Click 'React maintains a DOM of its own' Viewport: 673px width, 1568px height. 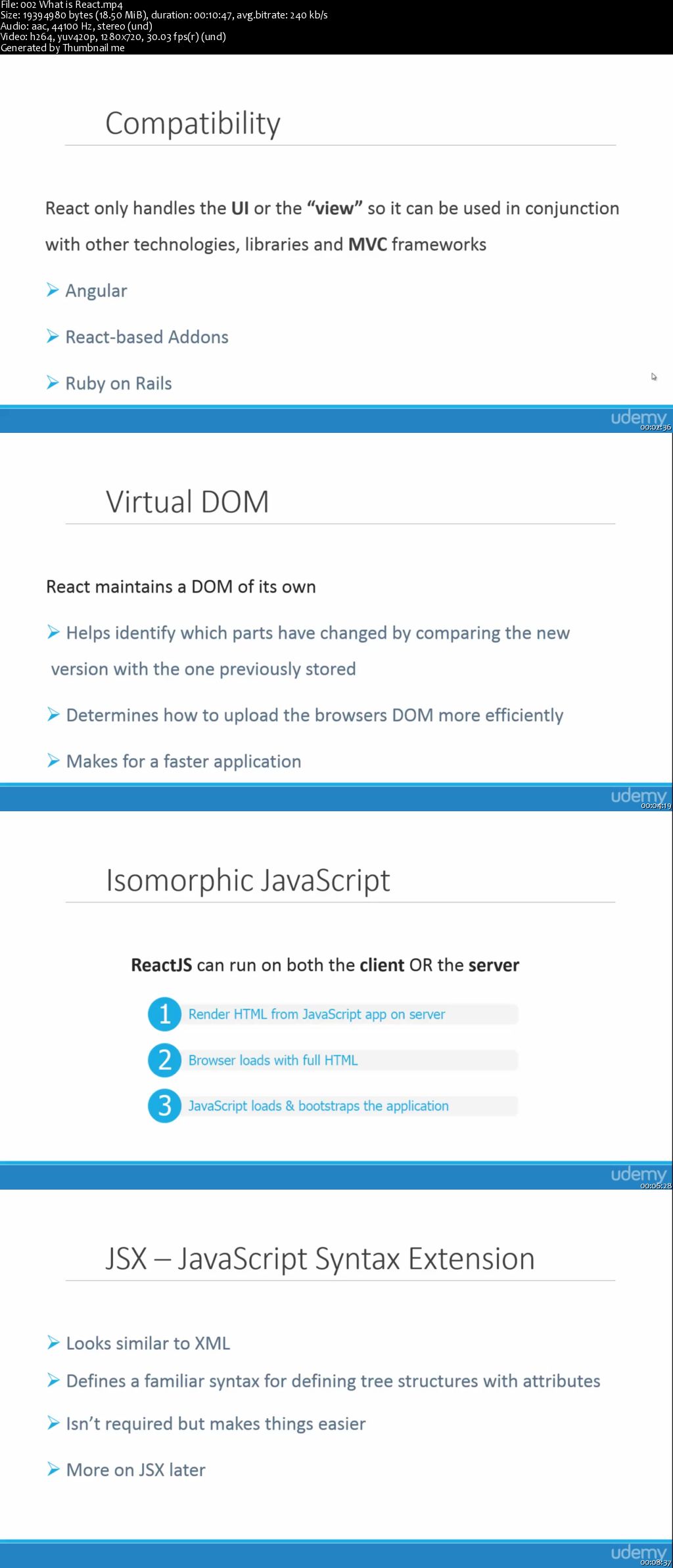pos(181,587)
